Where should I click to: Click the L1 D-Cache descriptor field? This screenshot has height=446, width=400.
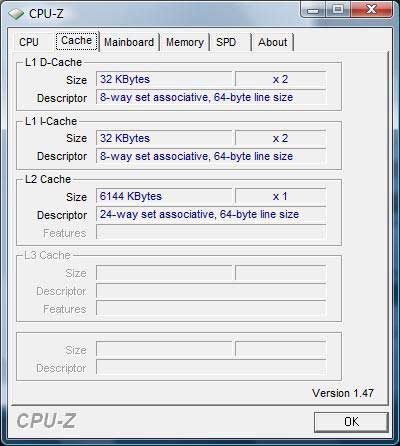click(x=211, y=97)
